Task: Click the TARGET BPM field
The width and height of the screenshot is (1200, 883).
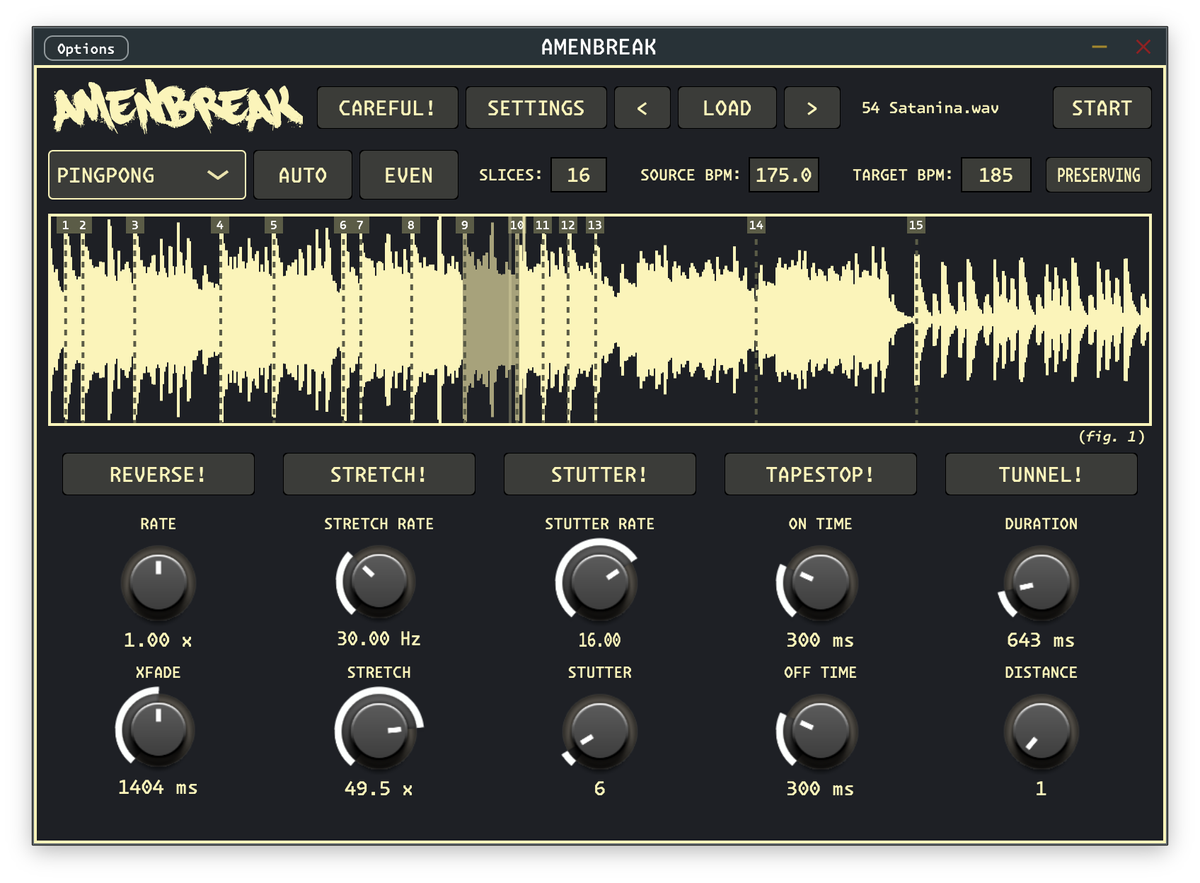Action: [995, 175]
